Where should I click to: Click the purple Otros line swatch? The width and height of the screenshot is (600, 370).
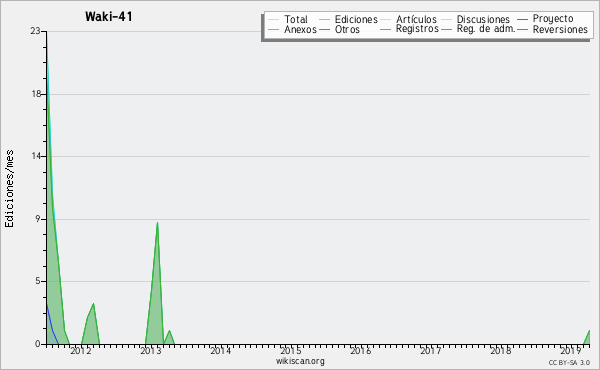(x=324, y=29)
